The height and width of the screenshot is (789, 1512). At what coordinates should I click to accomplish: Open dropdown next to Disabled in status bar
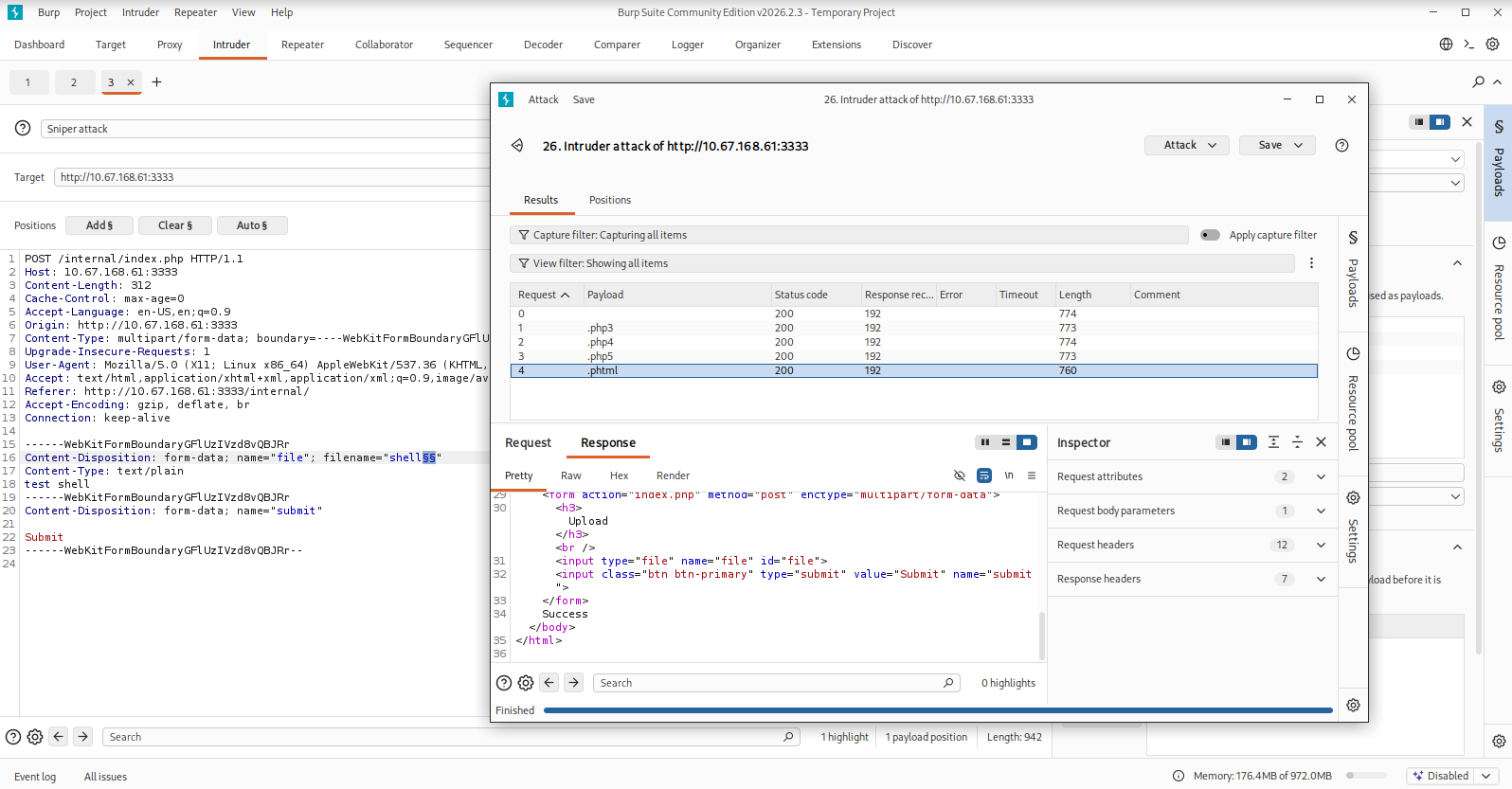coord(1485,776)
